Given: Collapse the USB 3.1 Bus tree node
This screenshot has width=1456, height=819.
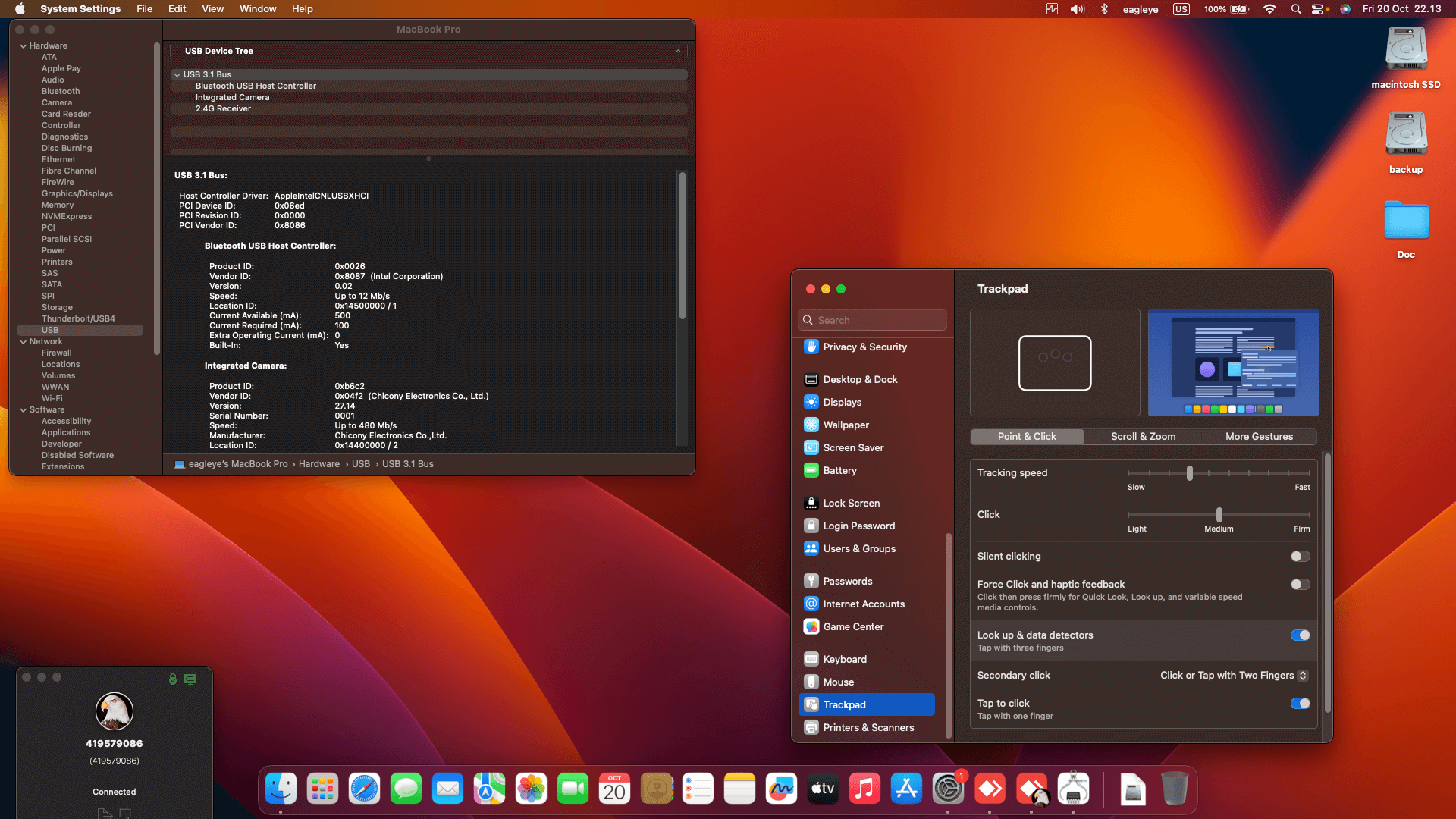Looking at the screenshot, I should click(x=177, y=75).
